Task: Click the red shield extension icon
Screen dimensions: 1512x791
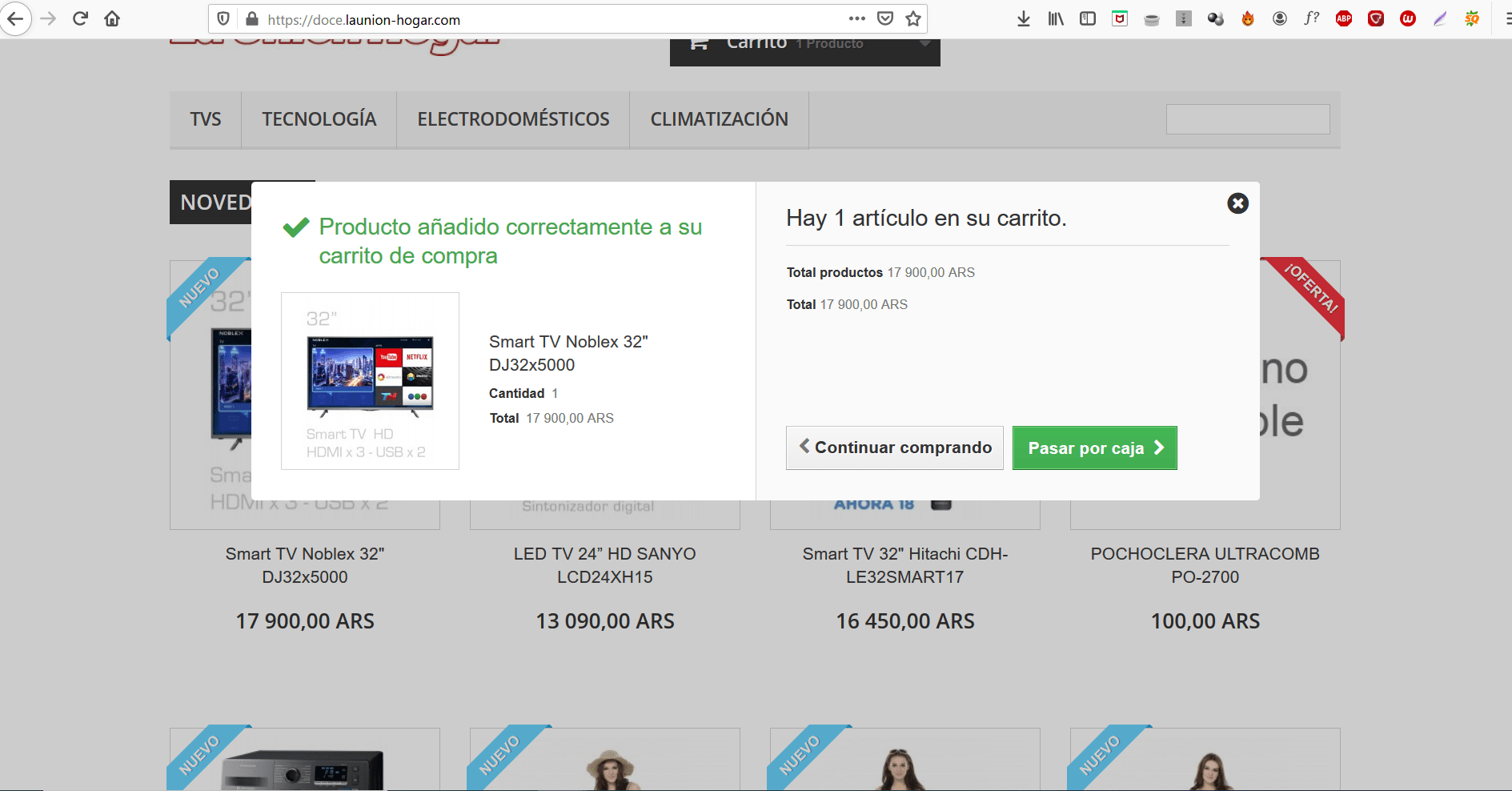Action: pyautogui.click(x=1376, y=19)
